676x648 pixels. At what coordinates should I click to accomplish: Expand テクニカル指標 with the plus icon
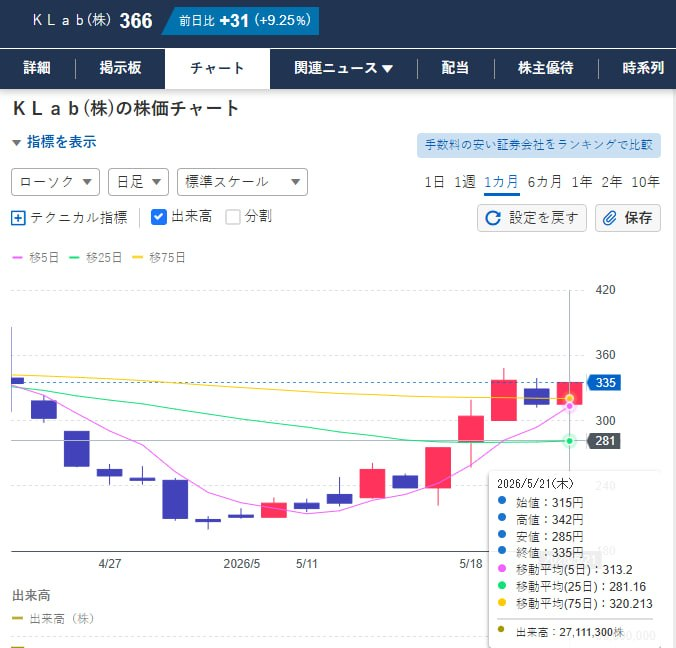click(x=18, y=218)
